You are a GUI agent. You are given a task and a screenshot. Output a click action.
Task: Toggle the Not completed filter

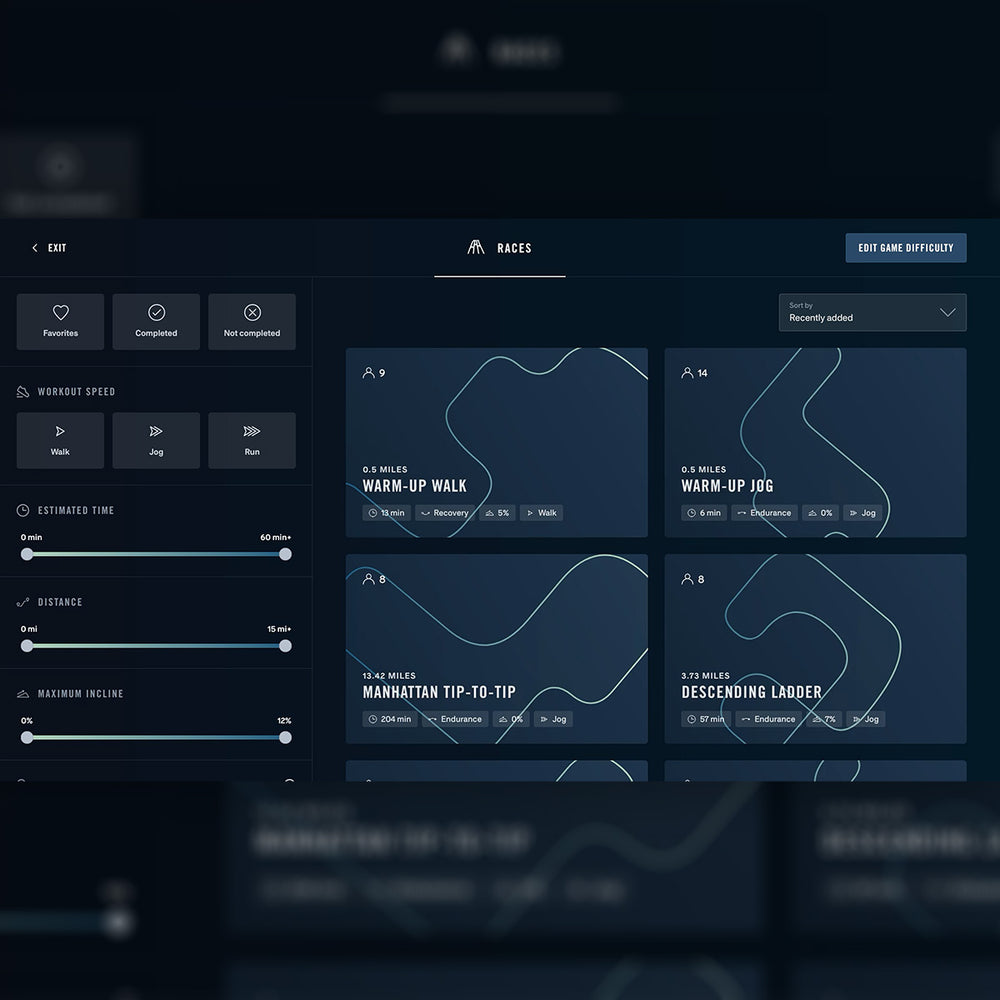[x=252, y=322]
